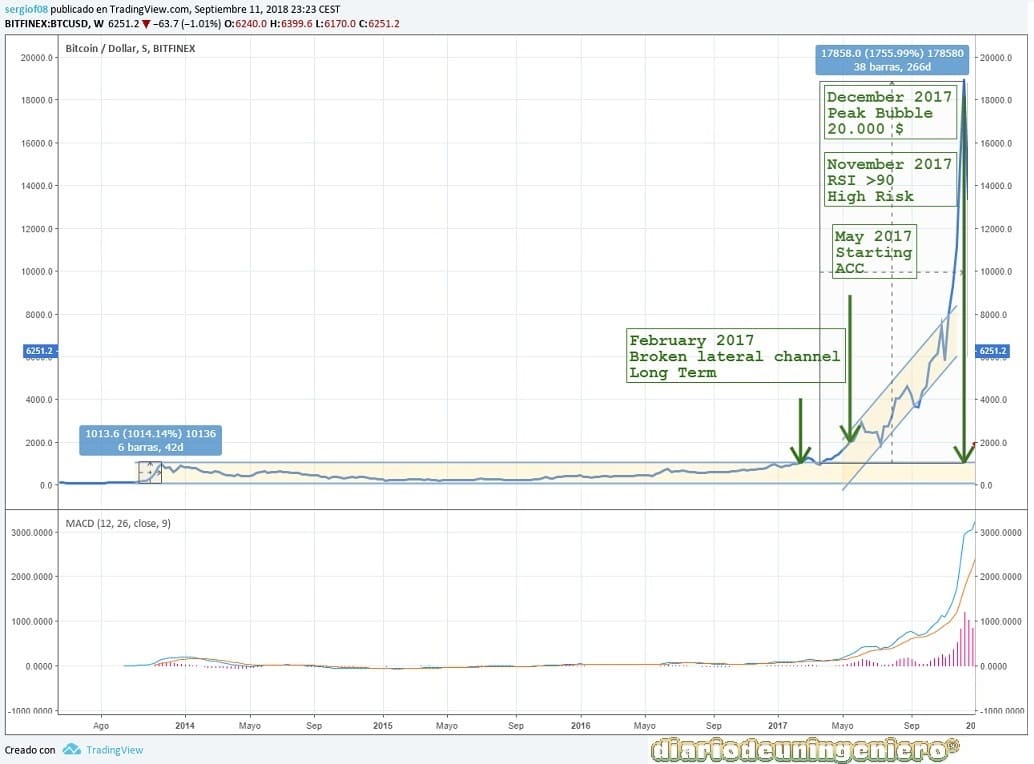The height and width of the screenshot is (764, 1034).
Task: Click the left 6251.2 current price tag
Action: pos(40,351)
